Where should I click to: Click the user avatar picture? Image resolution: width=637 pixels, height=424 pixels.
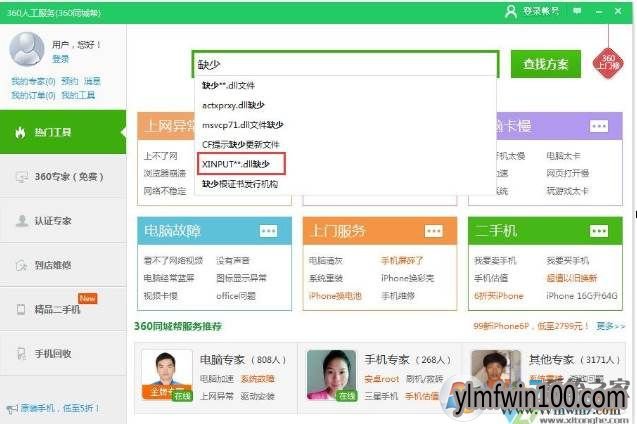point(27,50)
